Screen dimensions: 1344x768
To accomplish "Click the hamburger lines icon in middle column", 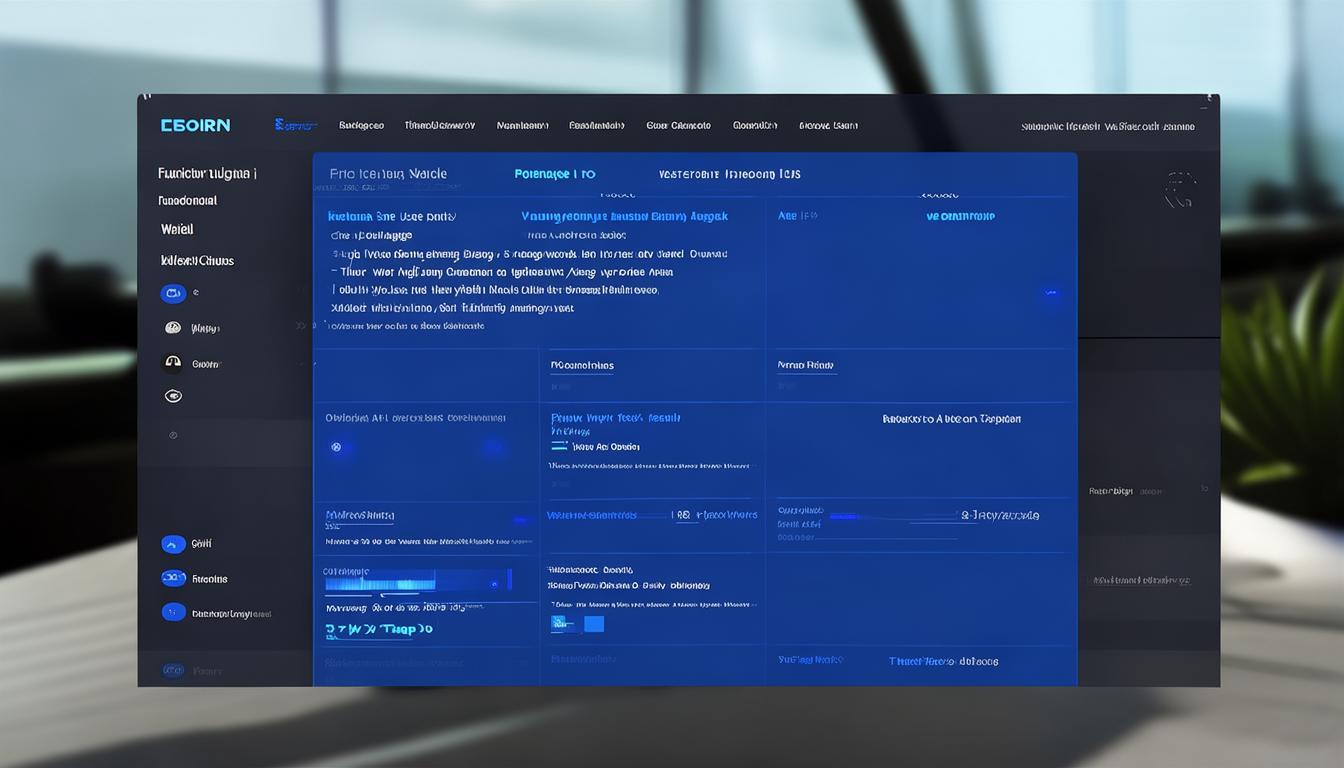I will pyautogui.click(x=559, y=446).
